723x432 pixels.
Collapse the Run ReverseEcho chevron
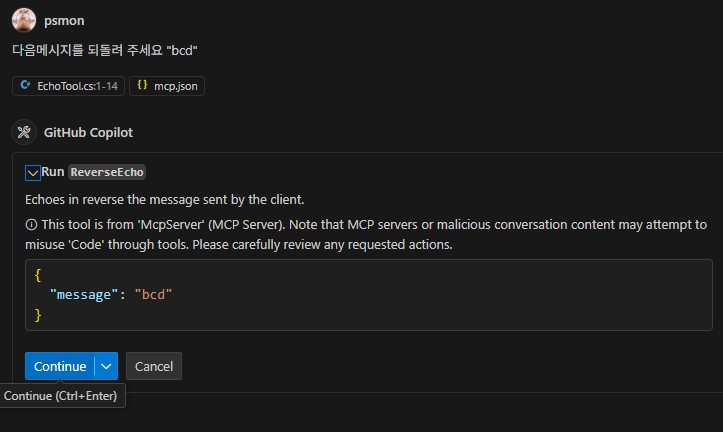32,172
